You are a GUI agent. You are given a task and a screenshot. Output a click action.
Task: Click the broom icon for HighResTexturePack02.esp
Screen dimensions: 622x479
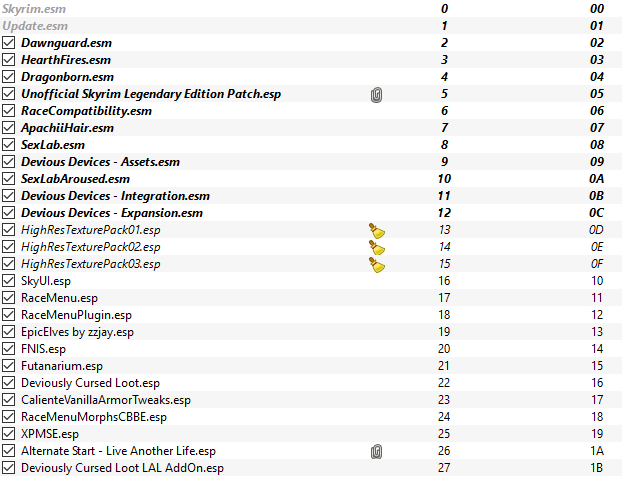(376, 248)
